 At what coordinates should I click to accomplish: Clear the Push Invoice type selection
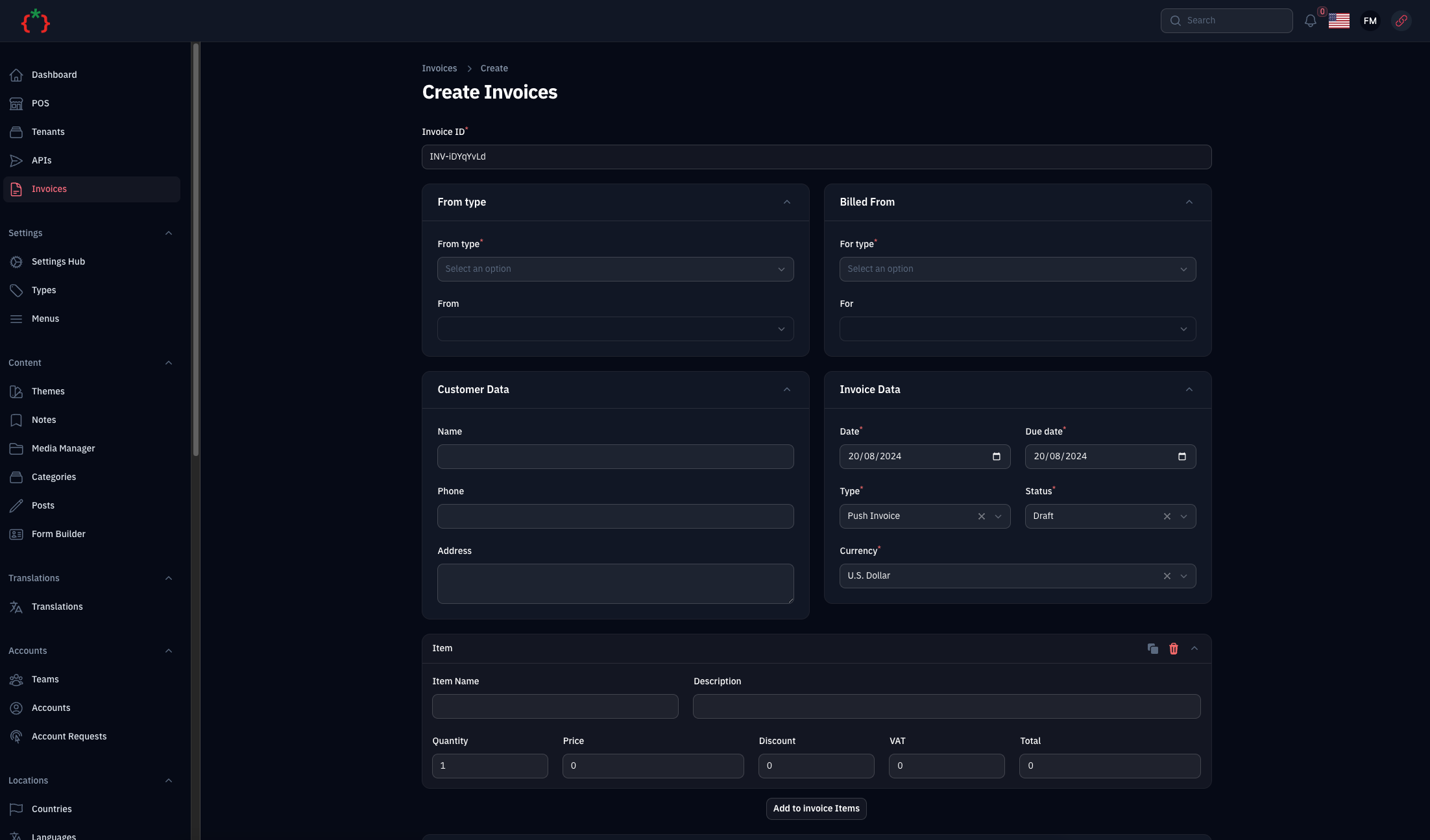click(981, 516)
